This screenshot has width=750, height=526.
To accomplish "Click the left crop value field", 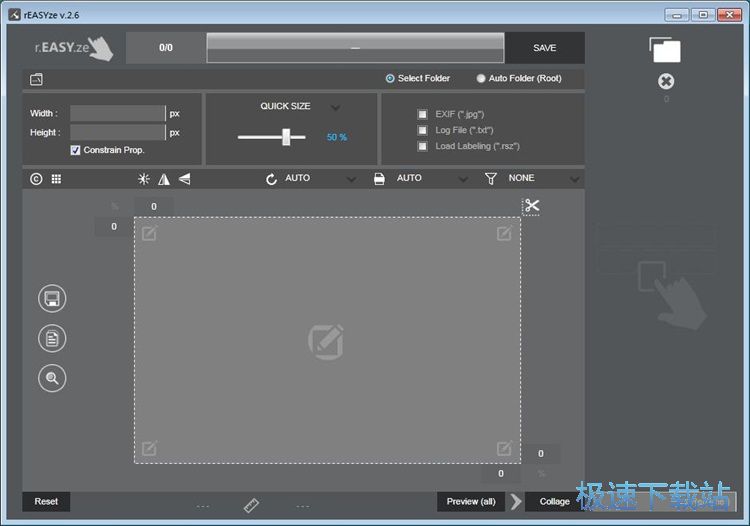I will coord(114,227).
